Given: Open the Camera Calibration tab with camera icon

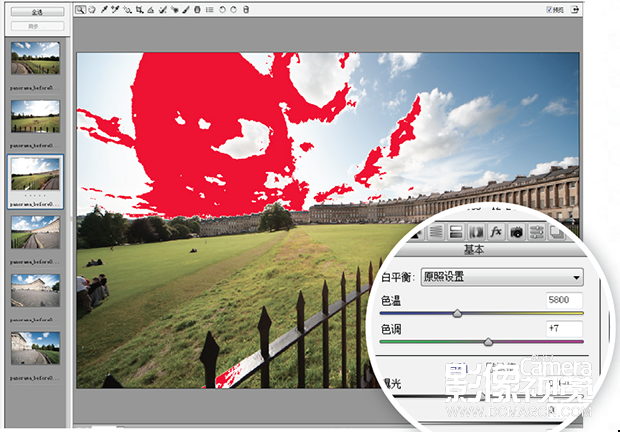Looking at the screenshot, I should (x=516, y=232).
